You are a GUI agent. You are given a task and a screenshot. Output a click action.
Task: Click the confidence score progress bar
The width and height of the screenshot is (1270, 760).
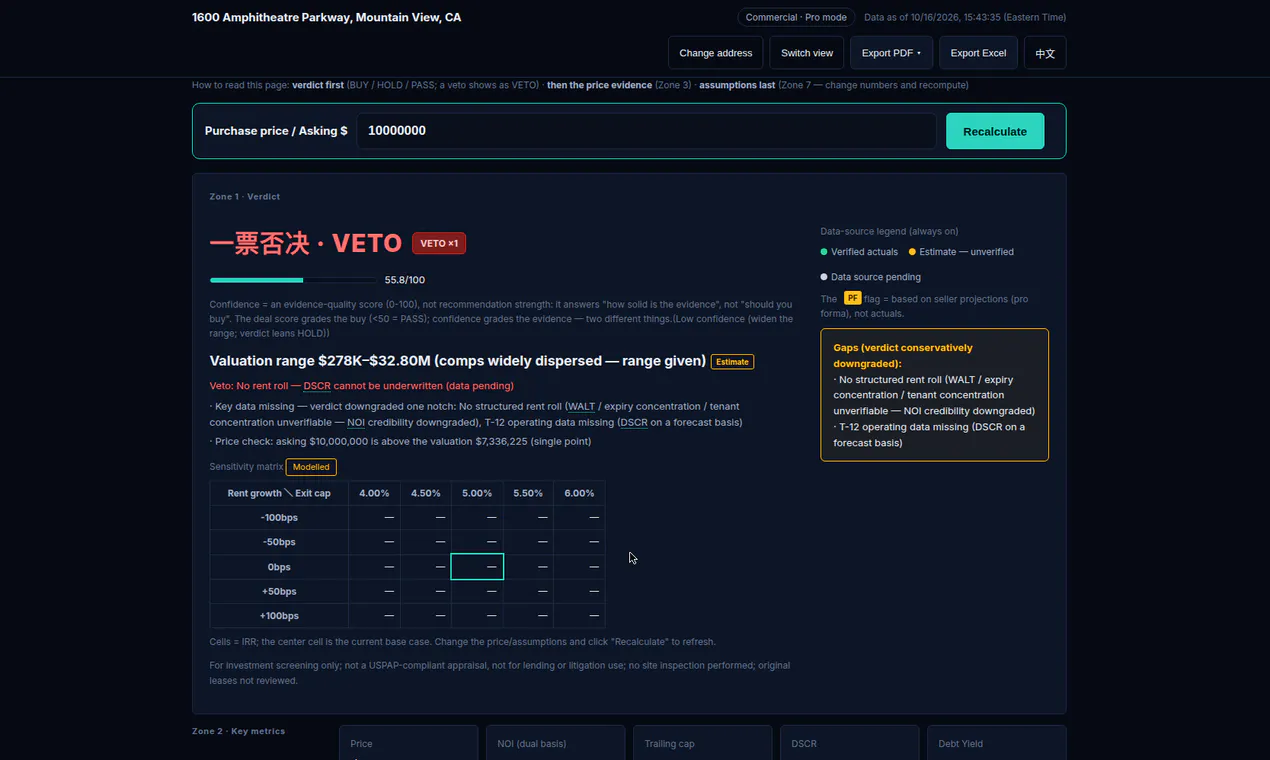293,280
